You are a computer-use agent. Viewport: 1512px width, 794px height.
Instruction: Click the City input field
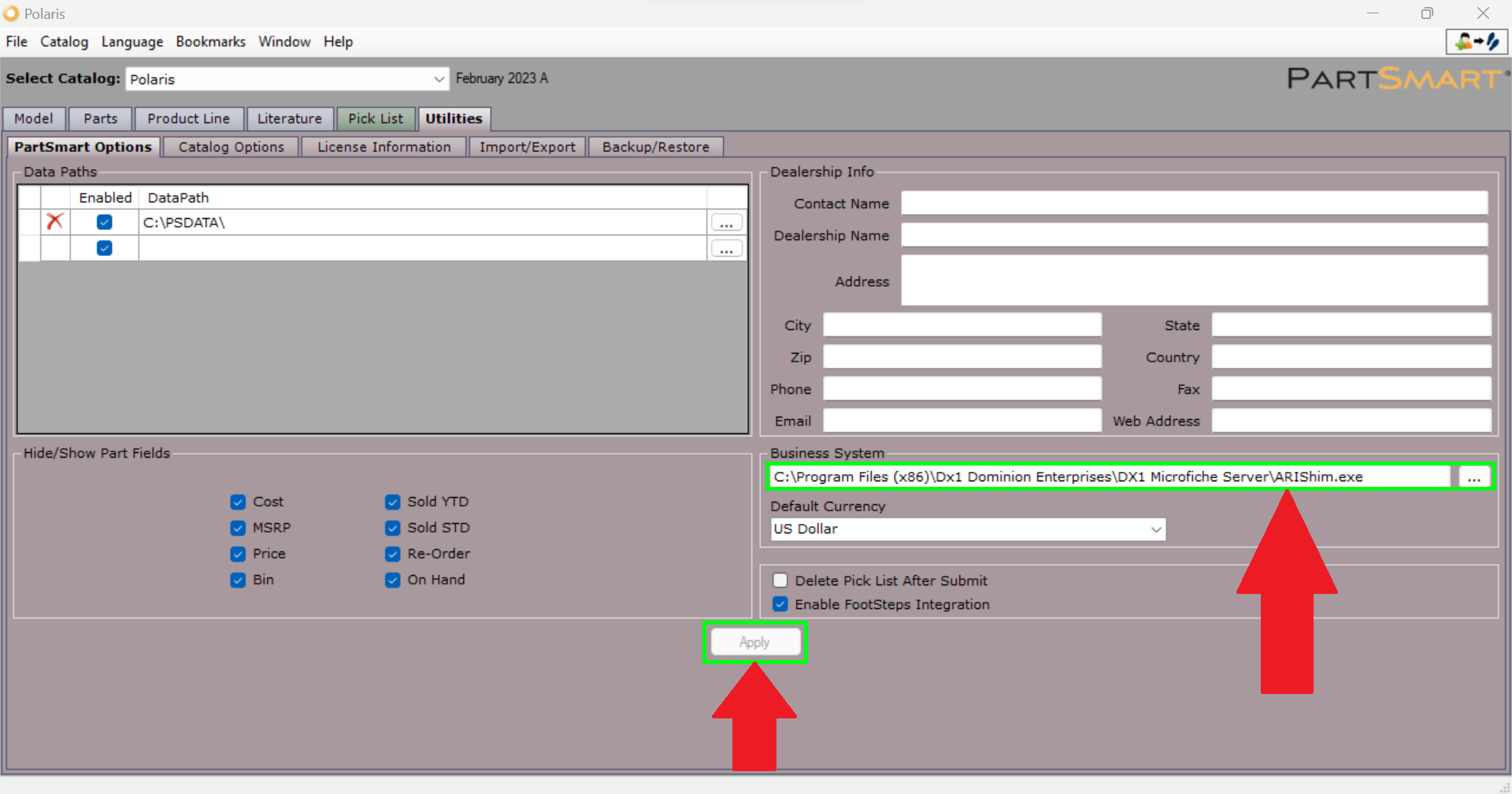[962, 325]
